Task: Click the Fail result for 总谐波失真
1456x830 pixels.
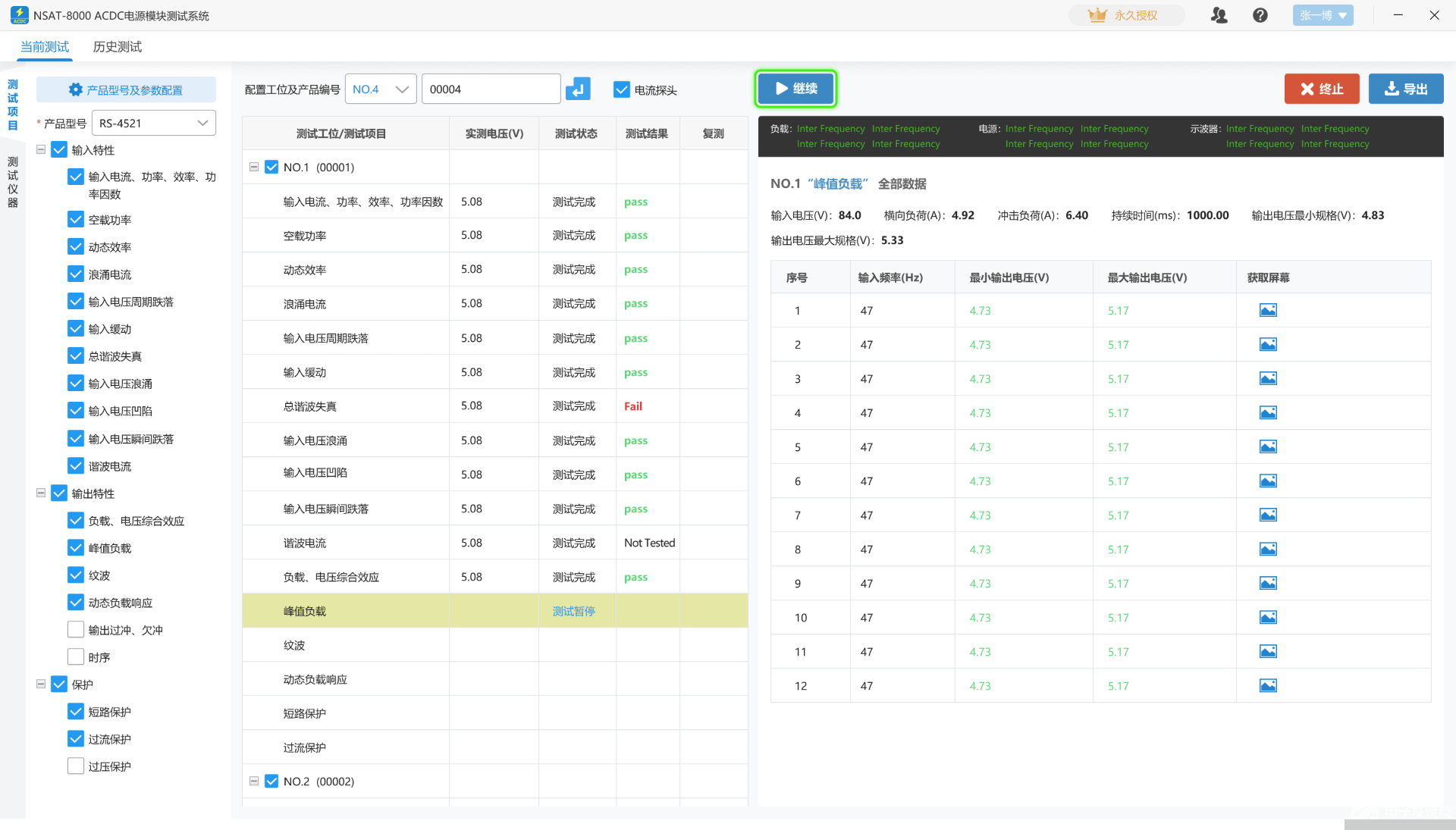Action: click(633, 406)
